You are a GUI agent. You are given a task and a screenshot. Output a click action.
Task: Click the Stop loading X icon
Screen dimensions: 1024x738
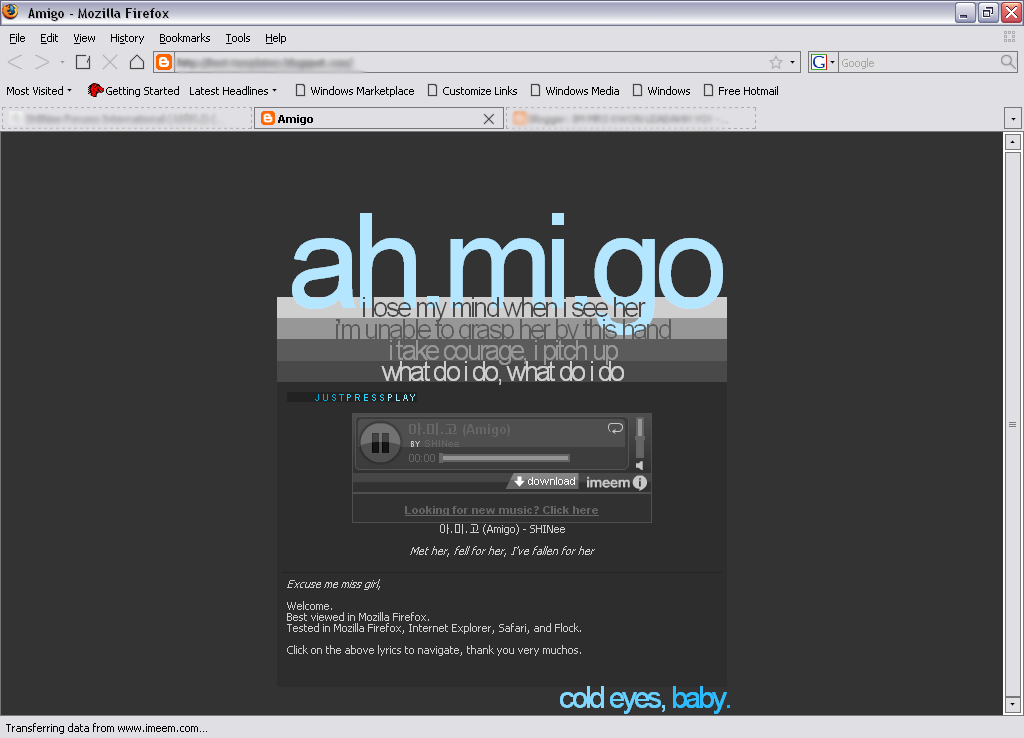click(110, 62)
